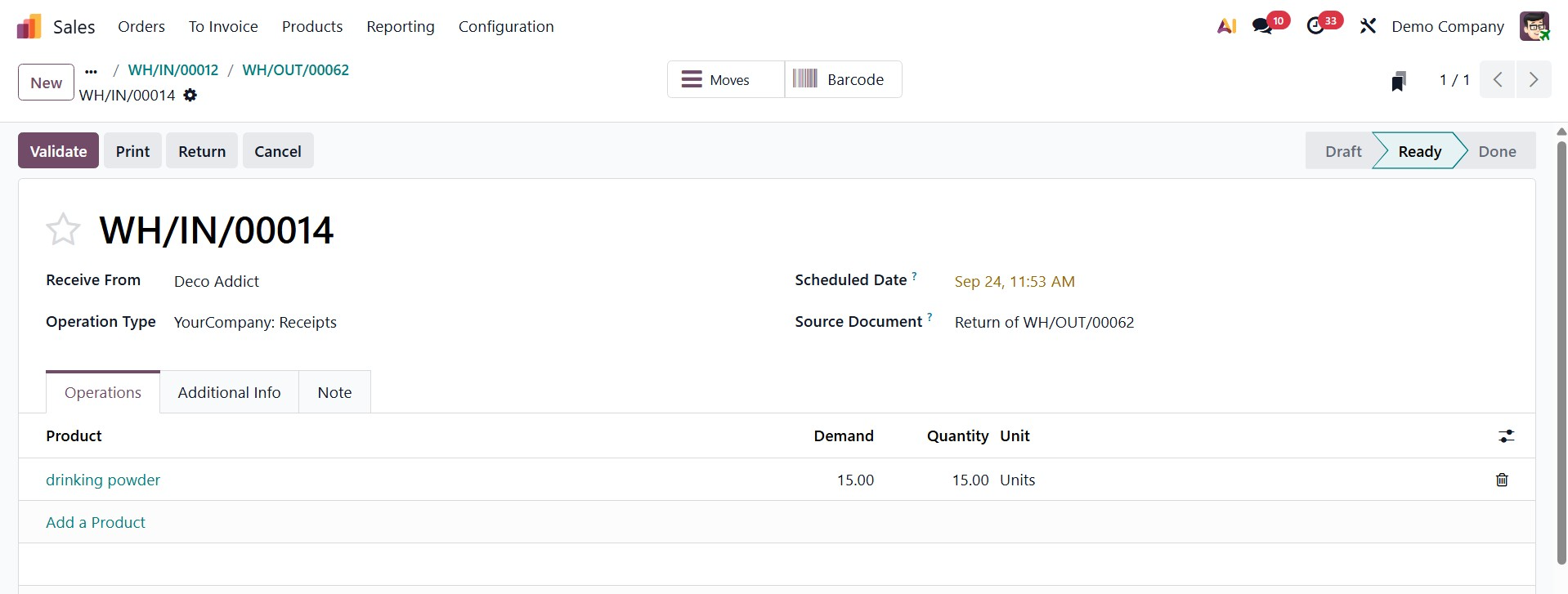Click the Scheduled Date field value
This screenshot has width=1568, height=594.
tap(1015, 282)
